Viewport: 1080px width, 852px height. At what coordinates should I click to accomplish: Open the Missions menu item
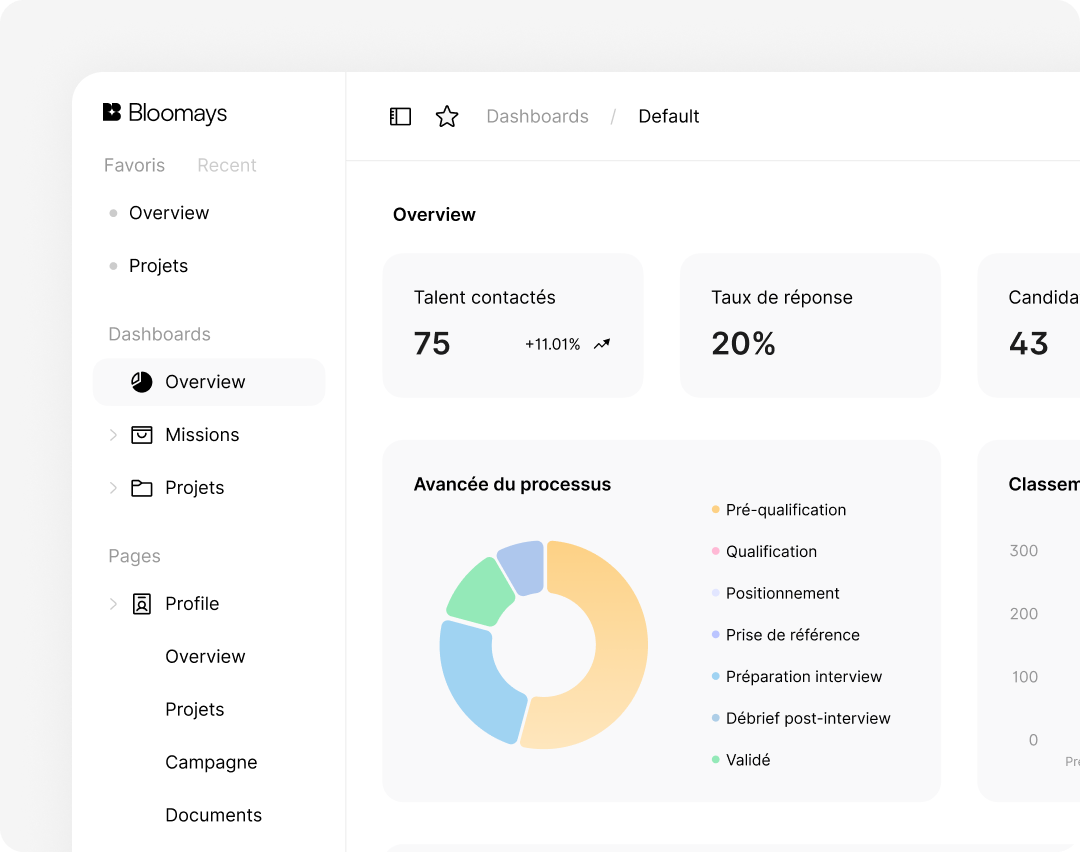(x=202, y=435)
